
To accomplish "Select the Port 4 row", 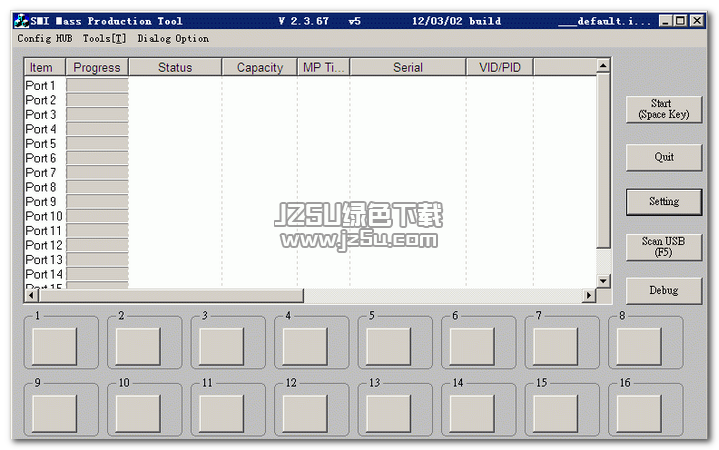I will tap(310, 129).
